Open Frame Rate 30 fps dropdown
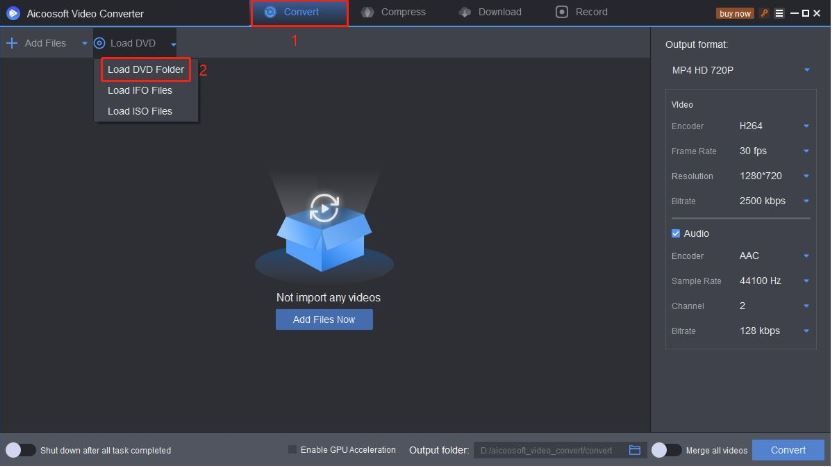Image resolution: width=833 pixels, height=467 pixels. click(774, 151)
